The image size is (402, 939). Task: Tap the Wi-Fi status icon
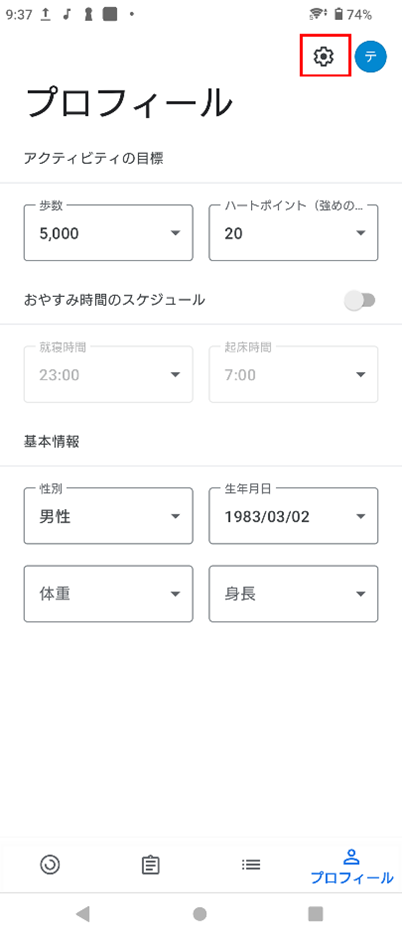(x=317, y=14)
